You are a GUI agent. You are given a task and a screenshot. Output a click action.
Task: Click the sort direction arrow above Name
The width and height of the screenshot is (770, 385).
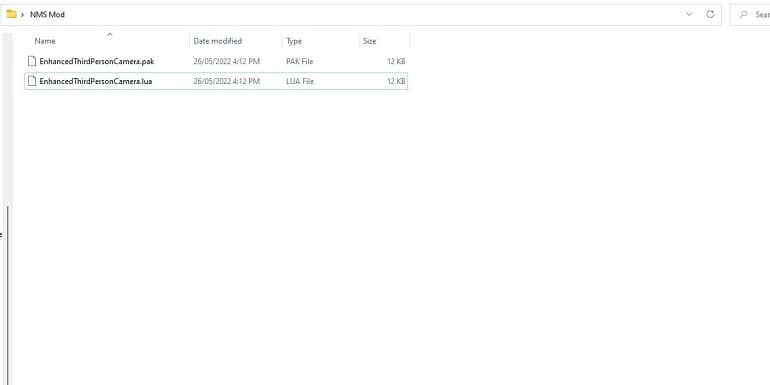click(110, 34)
